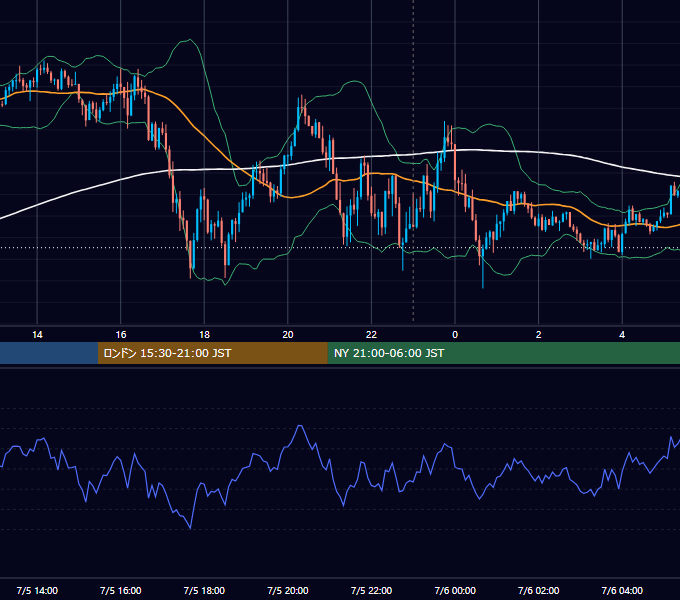Click the 0 hour axis label

455,335
